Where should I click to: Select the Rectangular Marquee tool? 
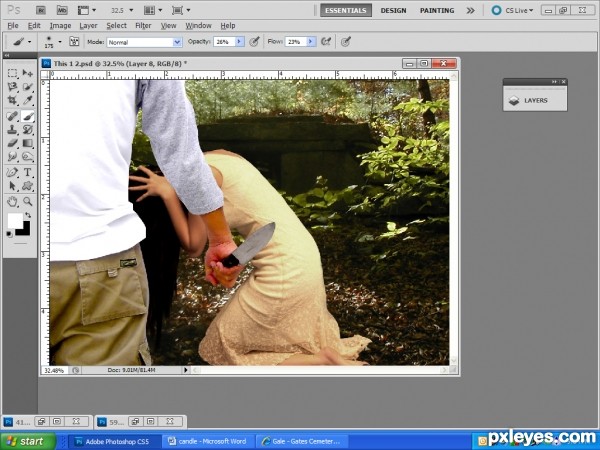[13, 73]
